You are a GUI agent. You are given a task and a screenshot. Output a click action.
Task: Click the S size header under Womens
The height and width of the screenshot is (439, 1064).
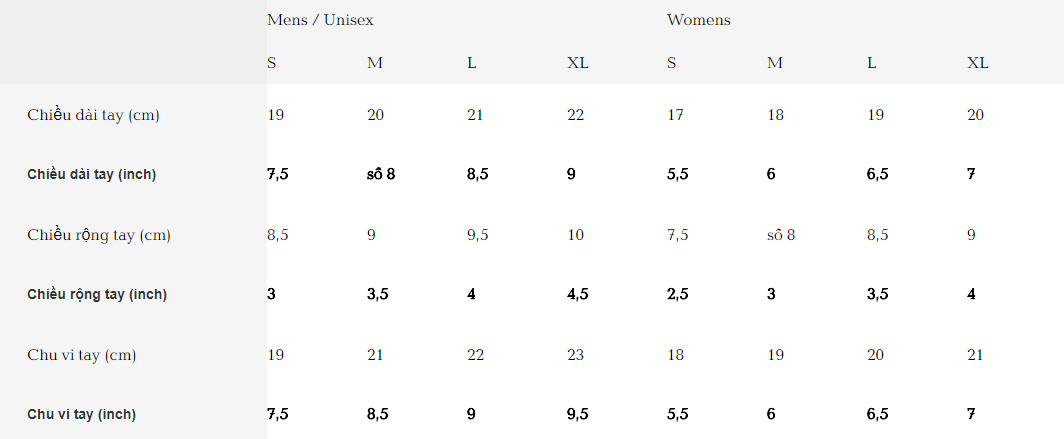[x=672, y=63]
